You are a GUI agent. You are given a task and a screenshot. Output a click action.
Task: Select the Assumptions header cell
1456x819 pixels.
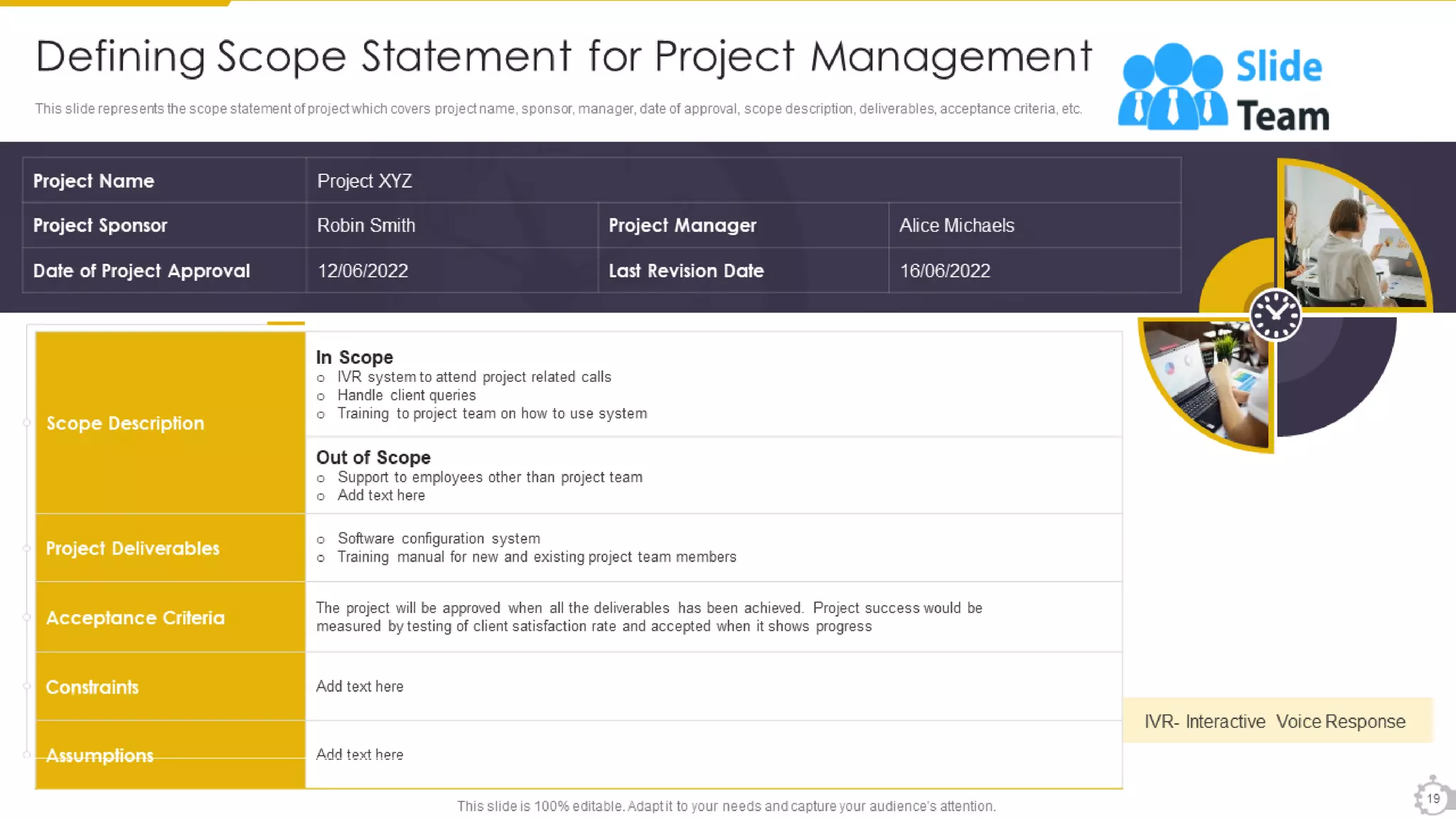[171, 755]
